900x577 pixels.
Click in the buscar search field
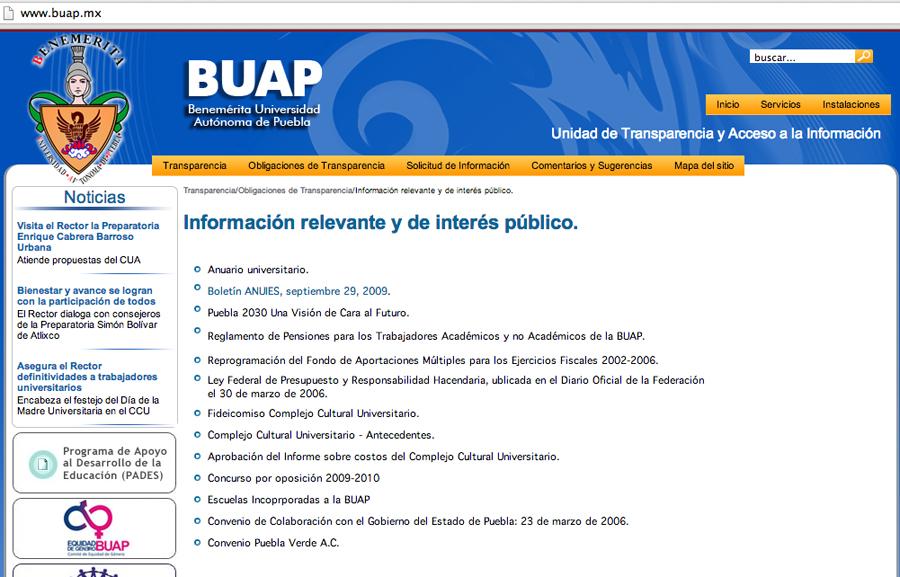[802, 57]
